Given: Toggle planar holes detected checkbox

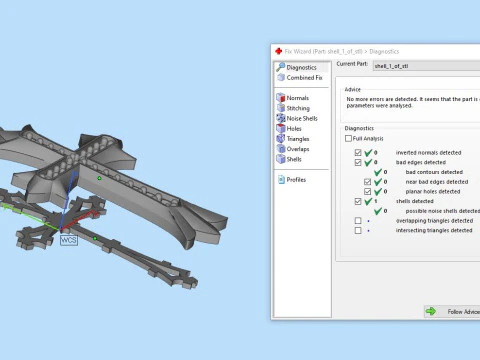Looking at the screenshot, I should 367,191.
